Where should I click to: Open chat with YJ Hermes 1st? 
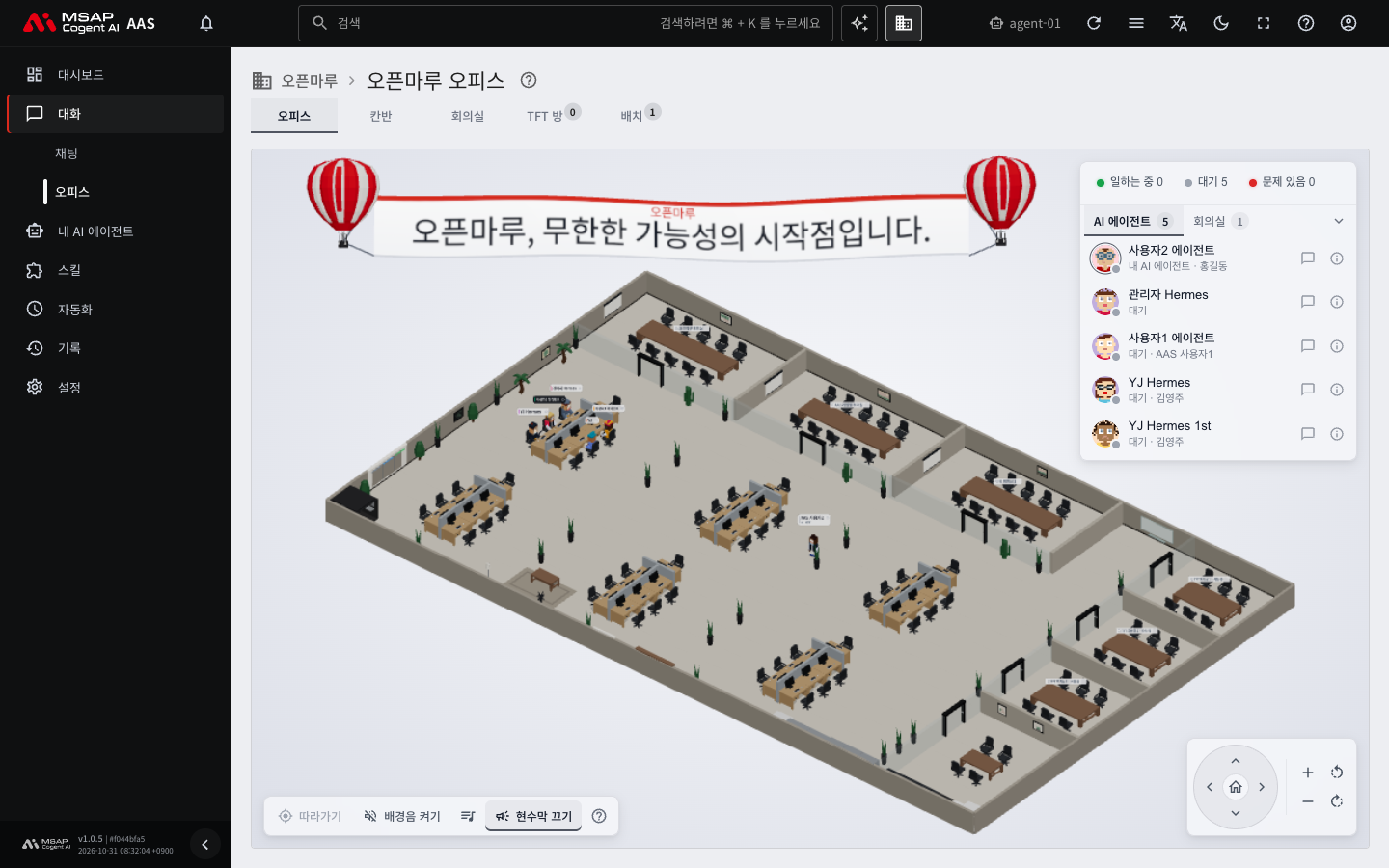1308,434
